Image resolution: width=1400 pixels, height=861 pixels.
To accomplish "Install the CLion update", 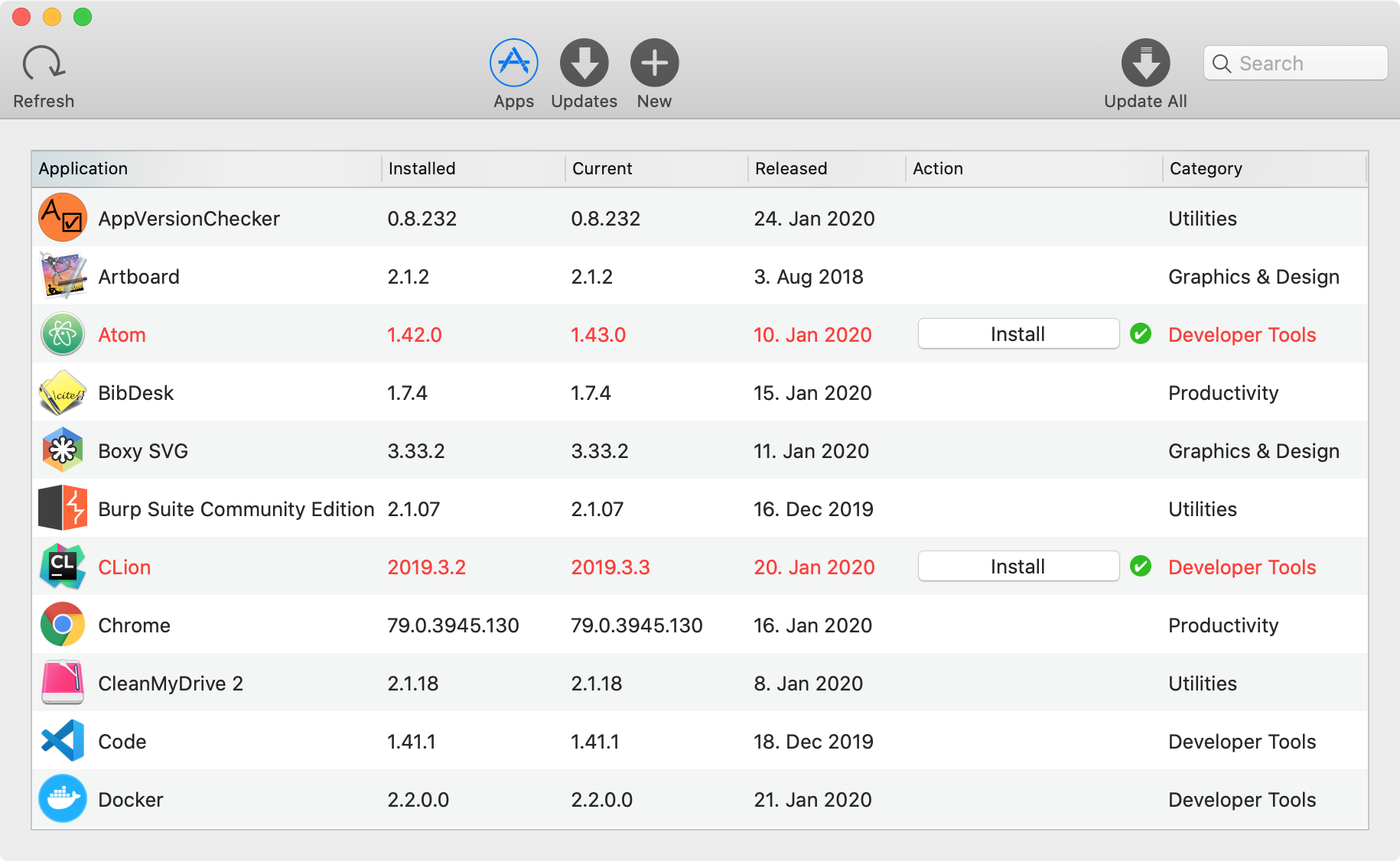I will point(1018,567).
